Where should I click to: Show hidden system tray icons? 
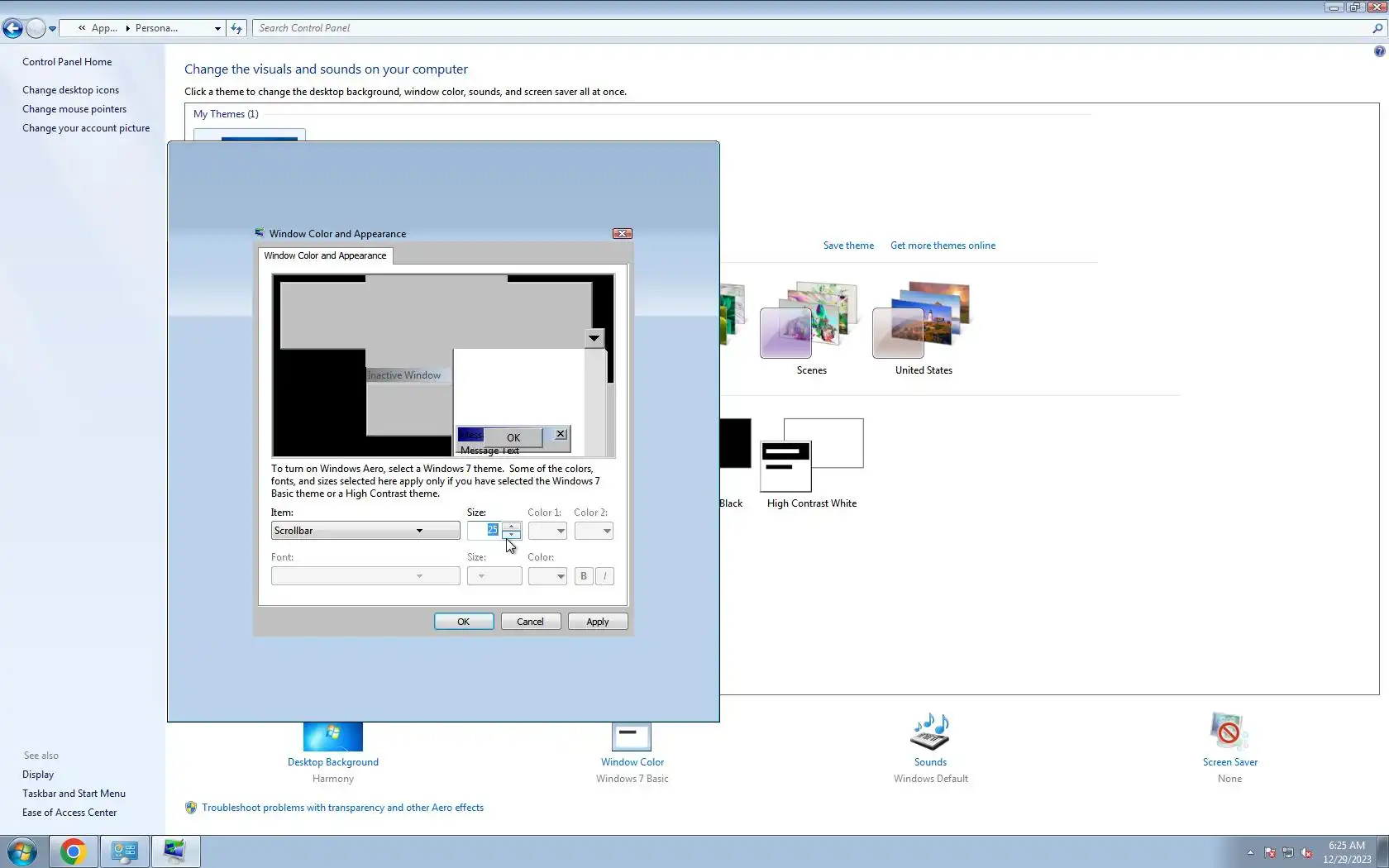(1250, 852)
